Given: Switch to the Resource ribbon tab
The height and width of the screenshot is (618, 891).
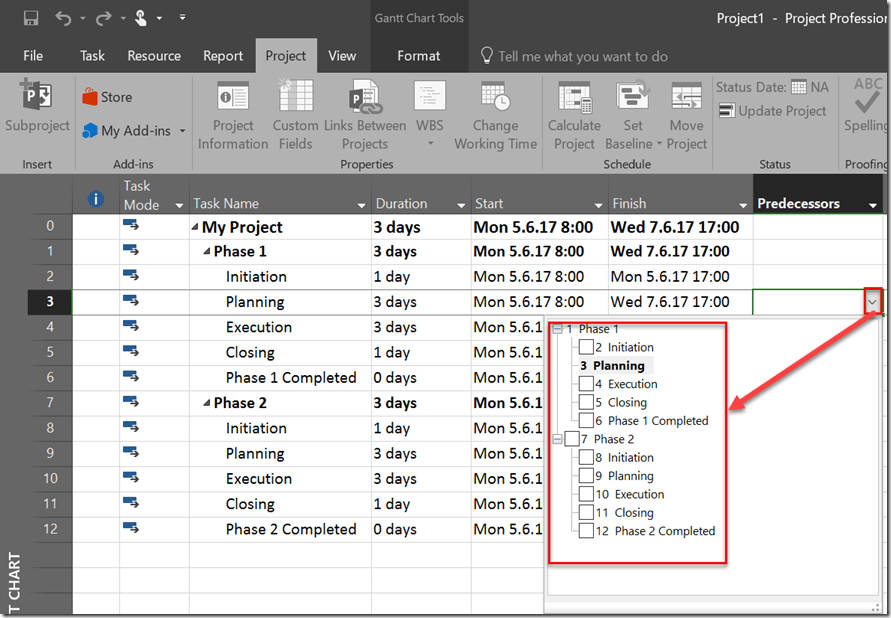Looking at the screenshot, I should [x=154, y=56].
